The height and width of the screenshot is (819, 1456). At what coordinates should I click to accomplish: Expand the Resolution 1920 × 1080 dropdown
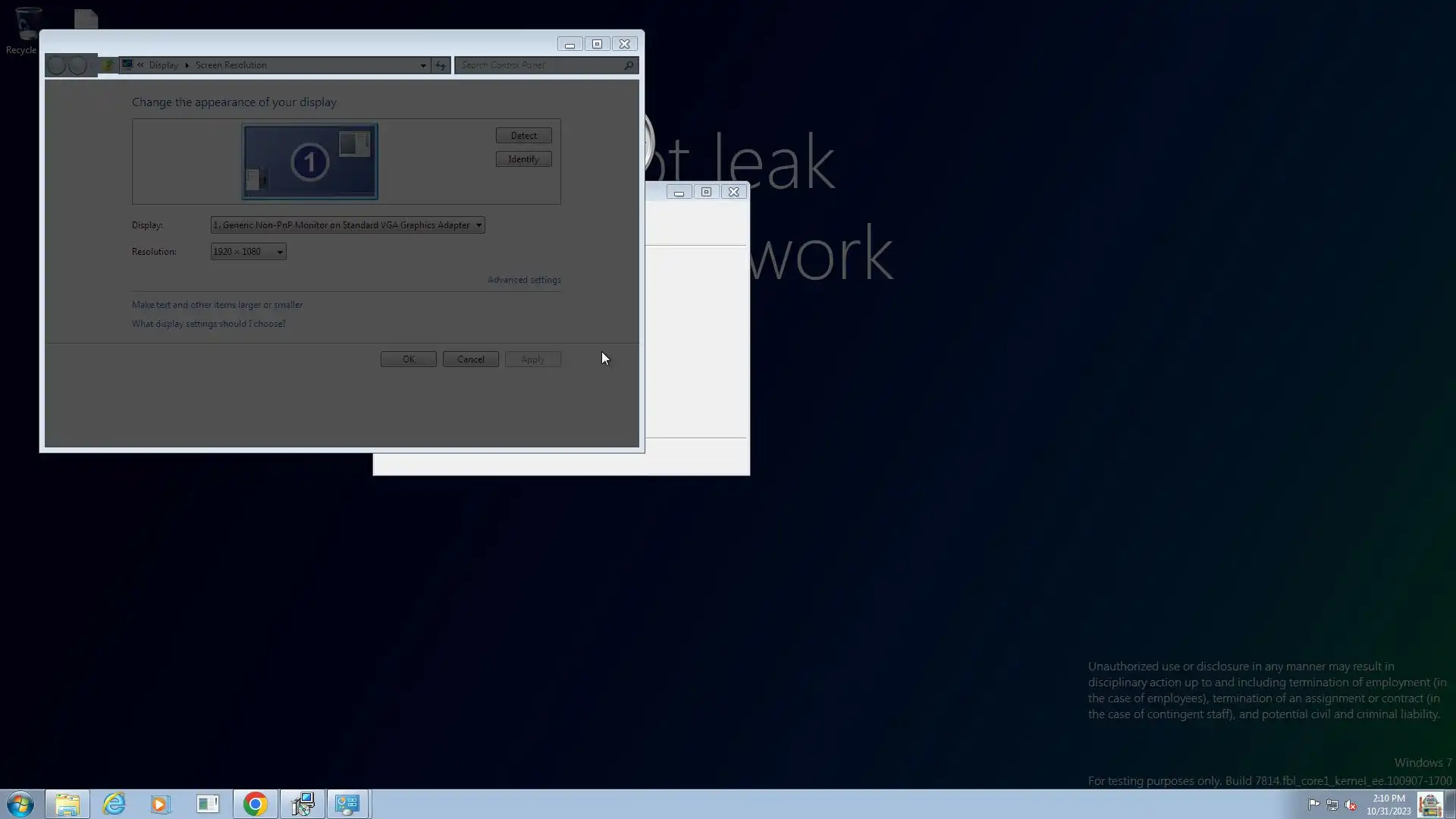[x=248, y=252]
